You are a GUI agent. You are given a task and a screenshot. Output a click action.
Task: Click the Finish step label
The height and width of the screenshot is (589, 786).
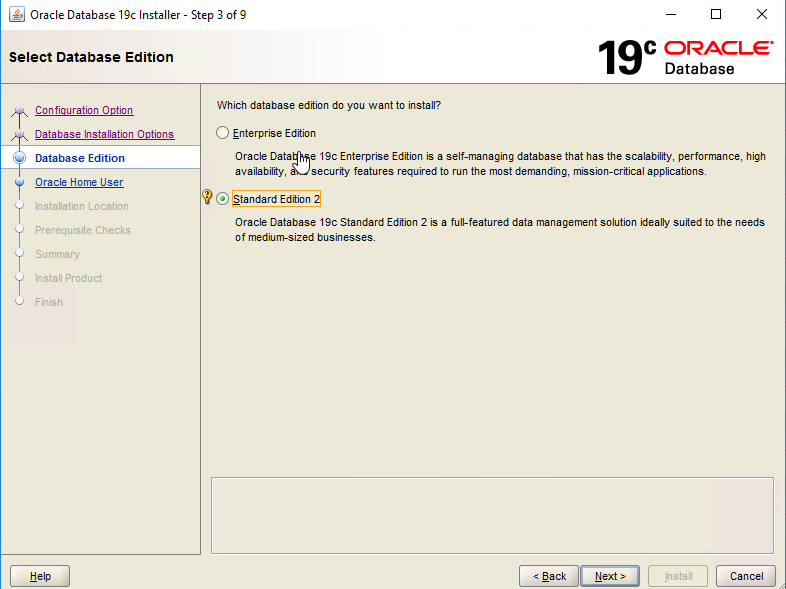tap(49, 302)
